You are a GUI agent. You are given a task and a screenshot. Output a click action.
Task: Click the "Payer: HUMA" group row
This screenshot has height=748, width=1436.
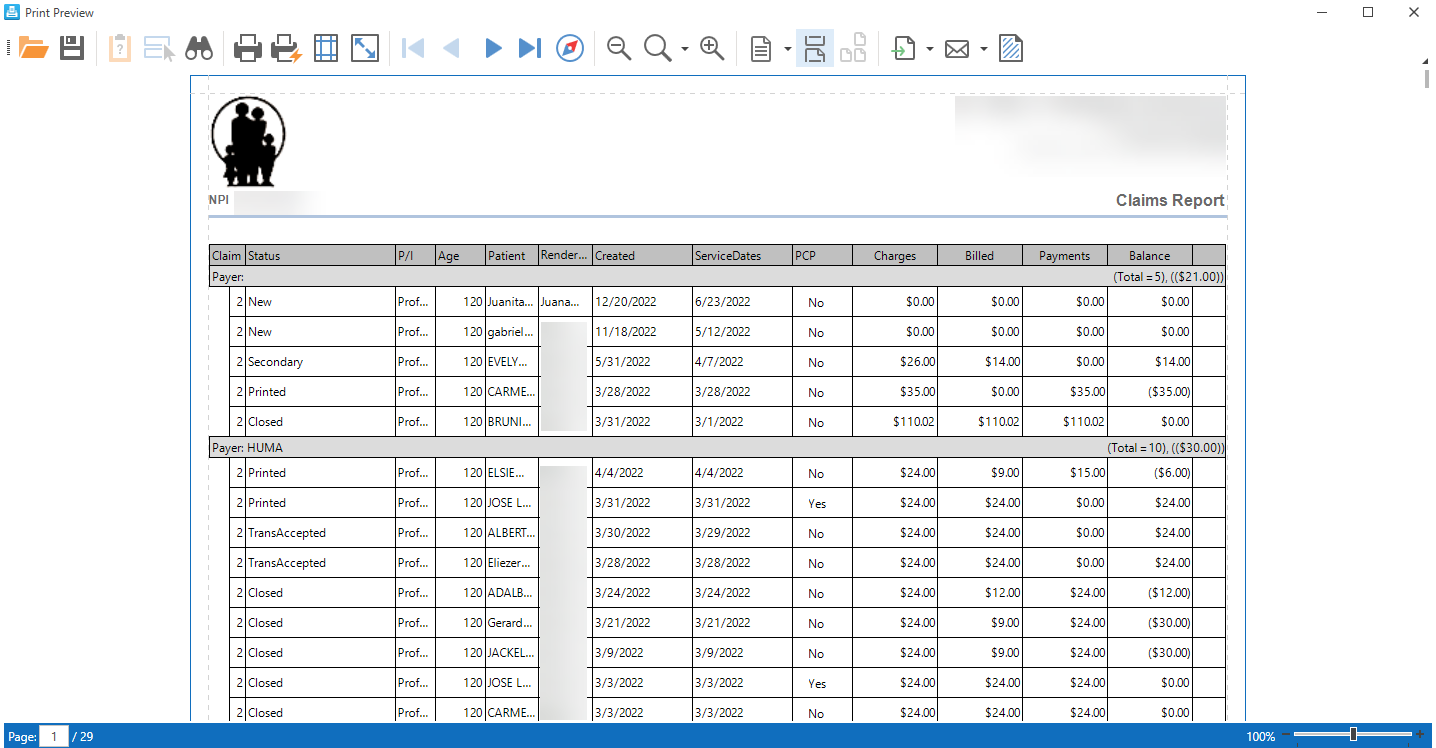717,448
